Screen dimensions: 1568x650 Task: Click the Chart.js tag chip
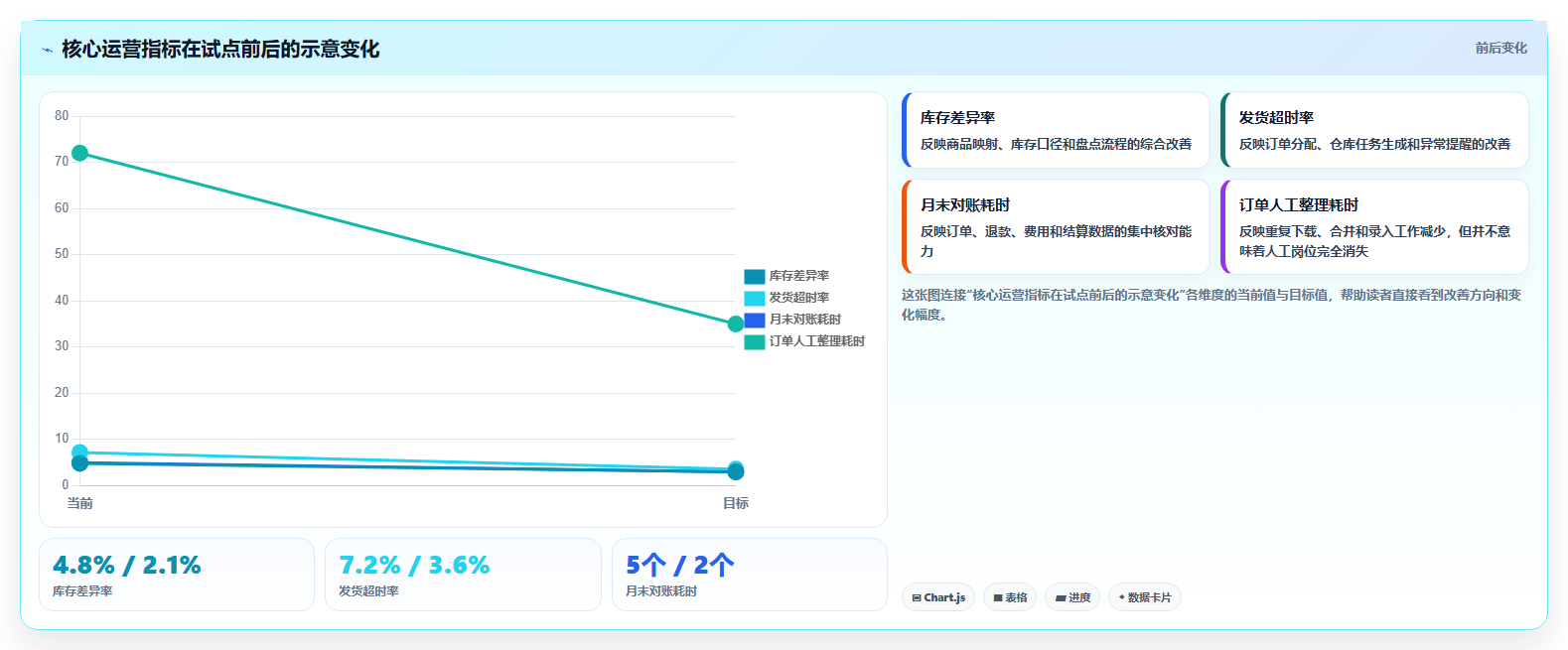tap(938, 597)
